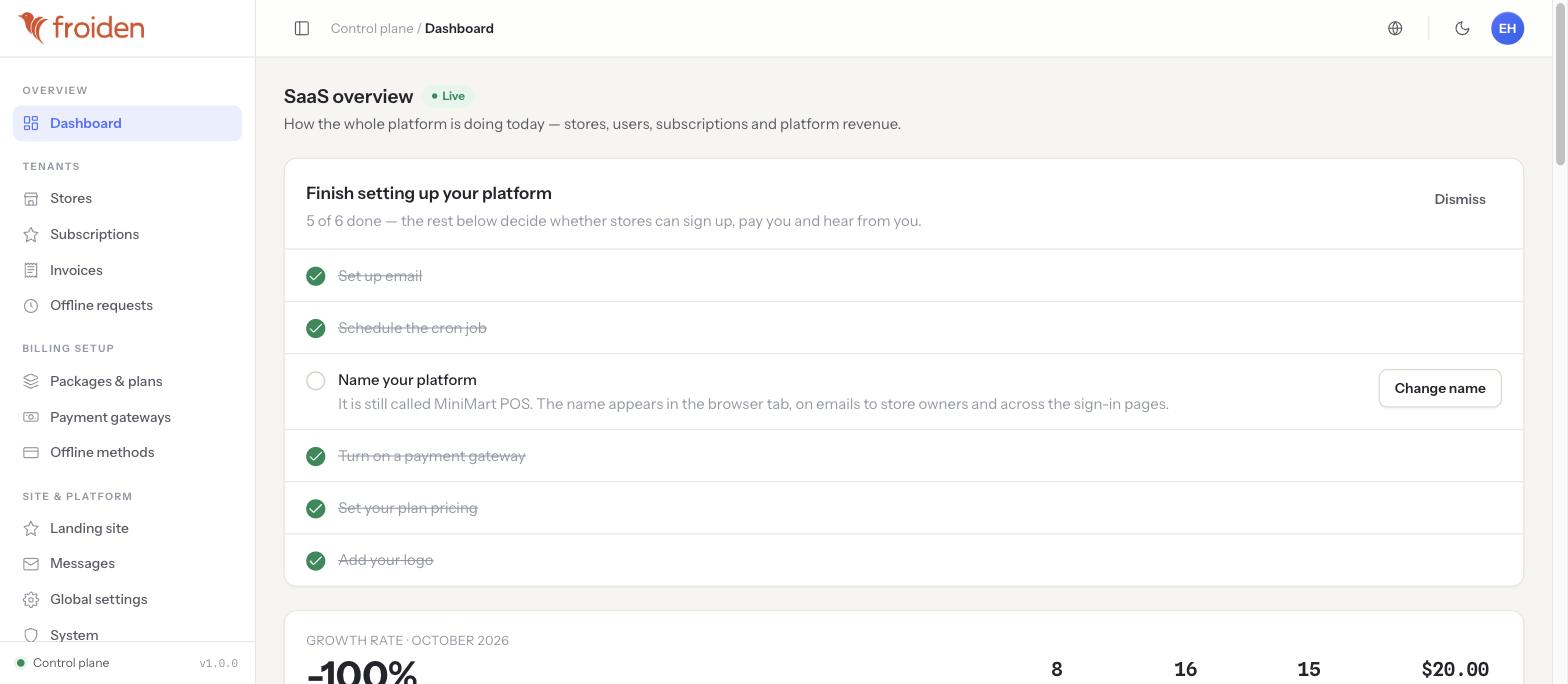The image size is (1568, 684).
Task: Click the empty circle beside Name your platform
Action: coord(316,380)
